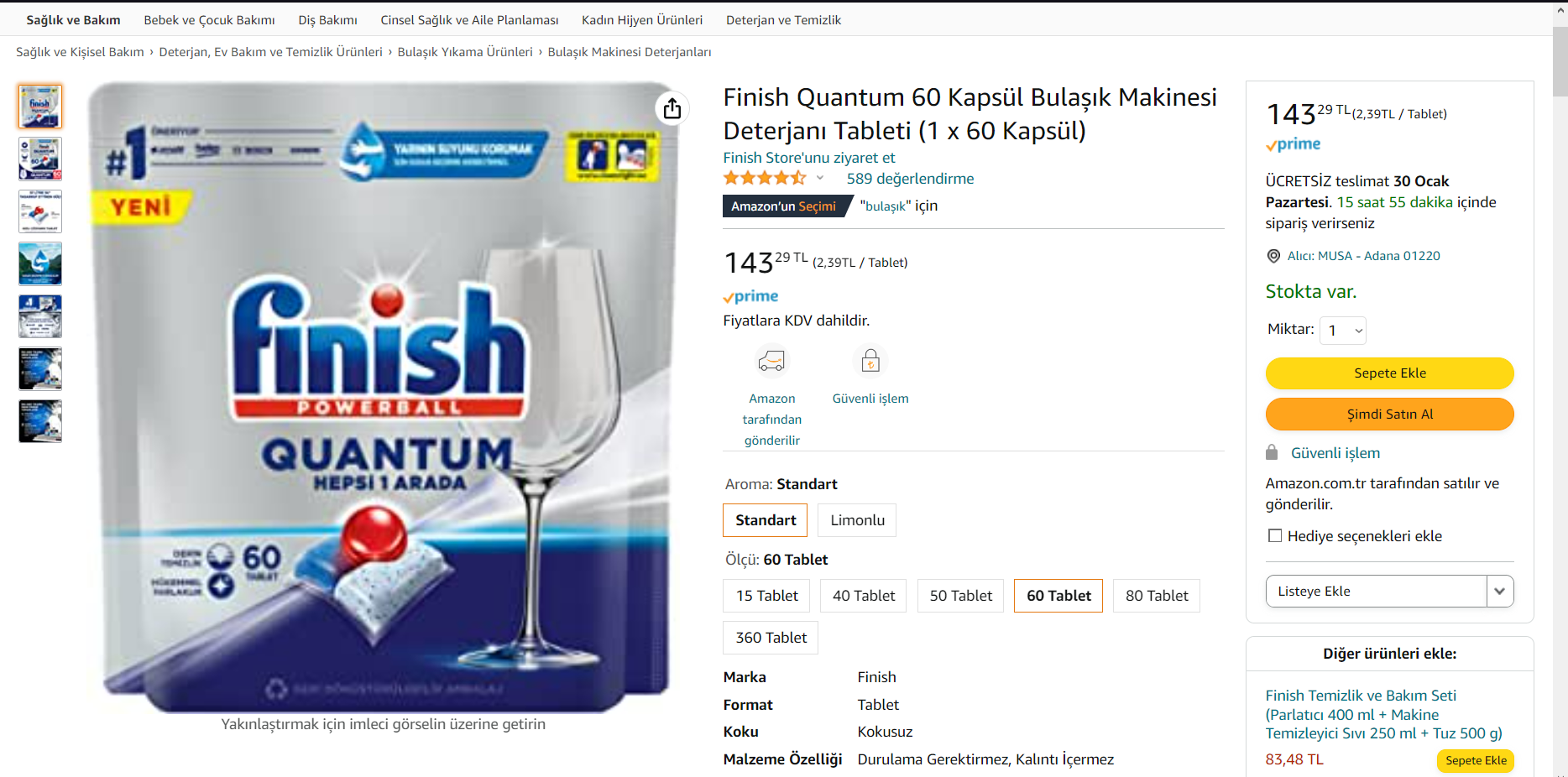Click the prime logo under main price
Image resolution: width=1568 pixels, height=777 pixels.
coord(750,296)
